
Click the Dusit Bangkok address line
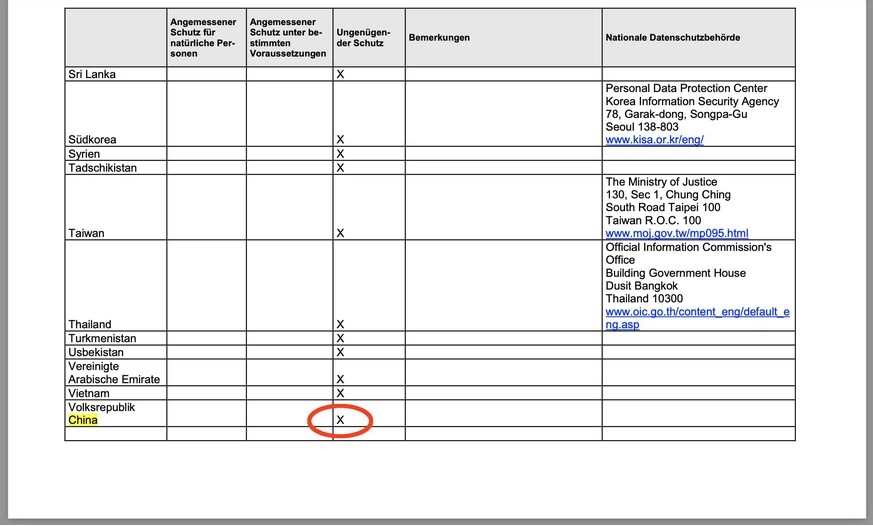(x=641, y=286)
